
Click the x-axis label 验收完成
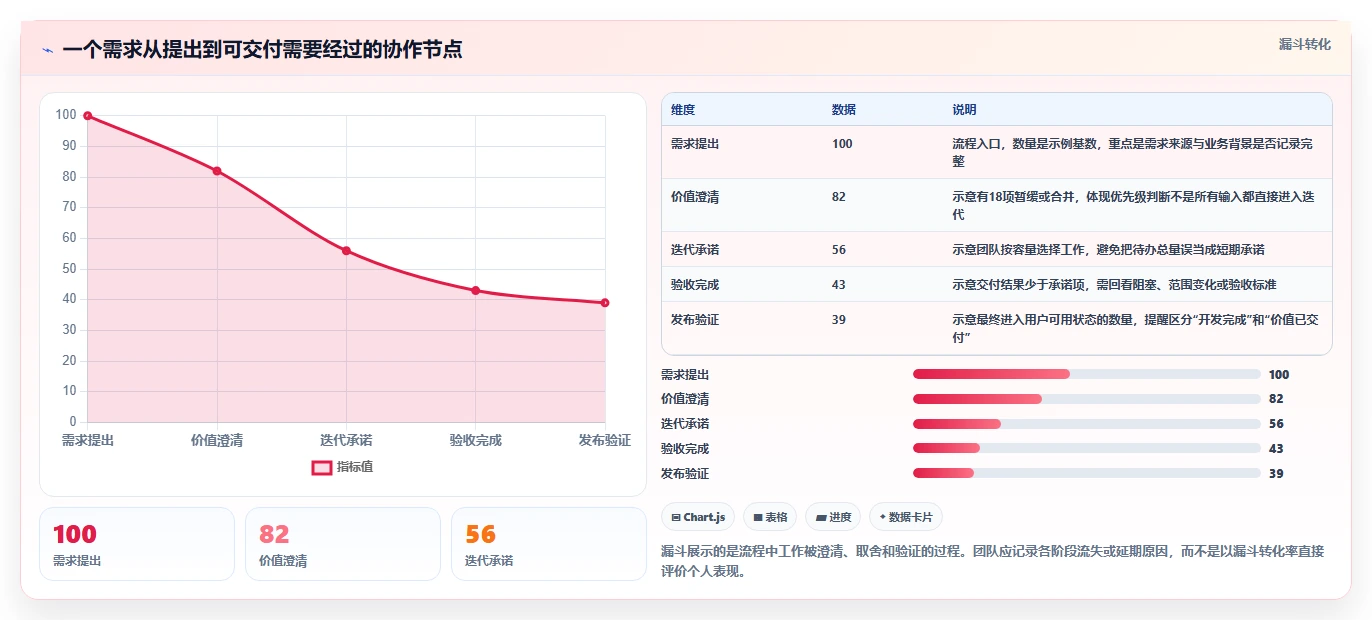[476, 440]
